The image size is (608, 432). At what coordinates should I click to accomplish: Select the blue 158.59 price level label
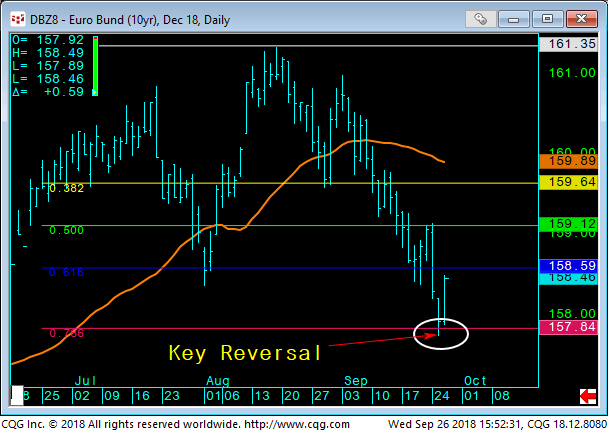567,265
